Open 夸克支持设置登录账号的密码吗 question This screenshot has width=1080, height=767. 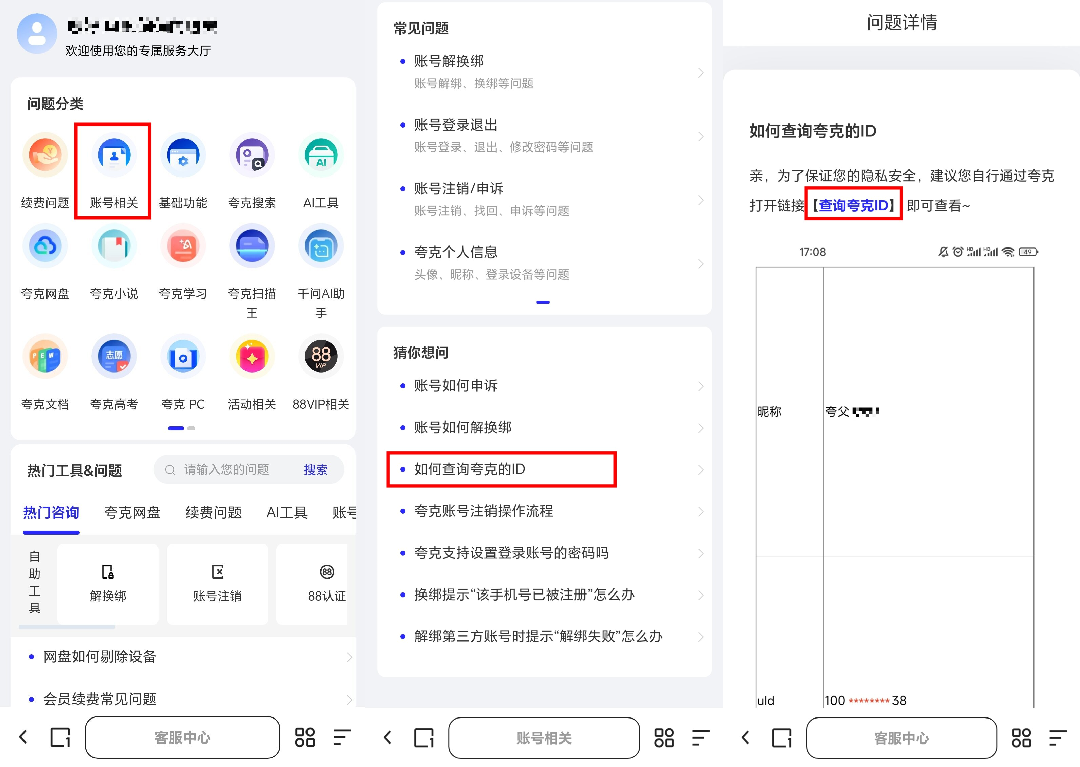[x=511, y=553]
